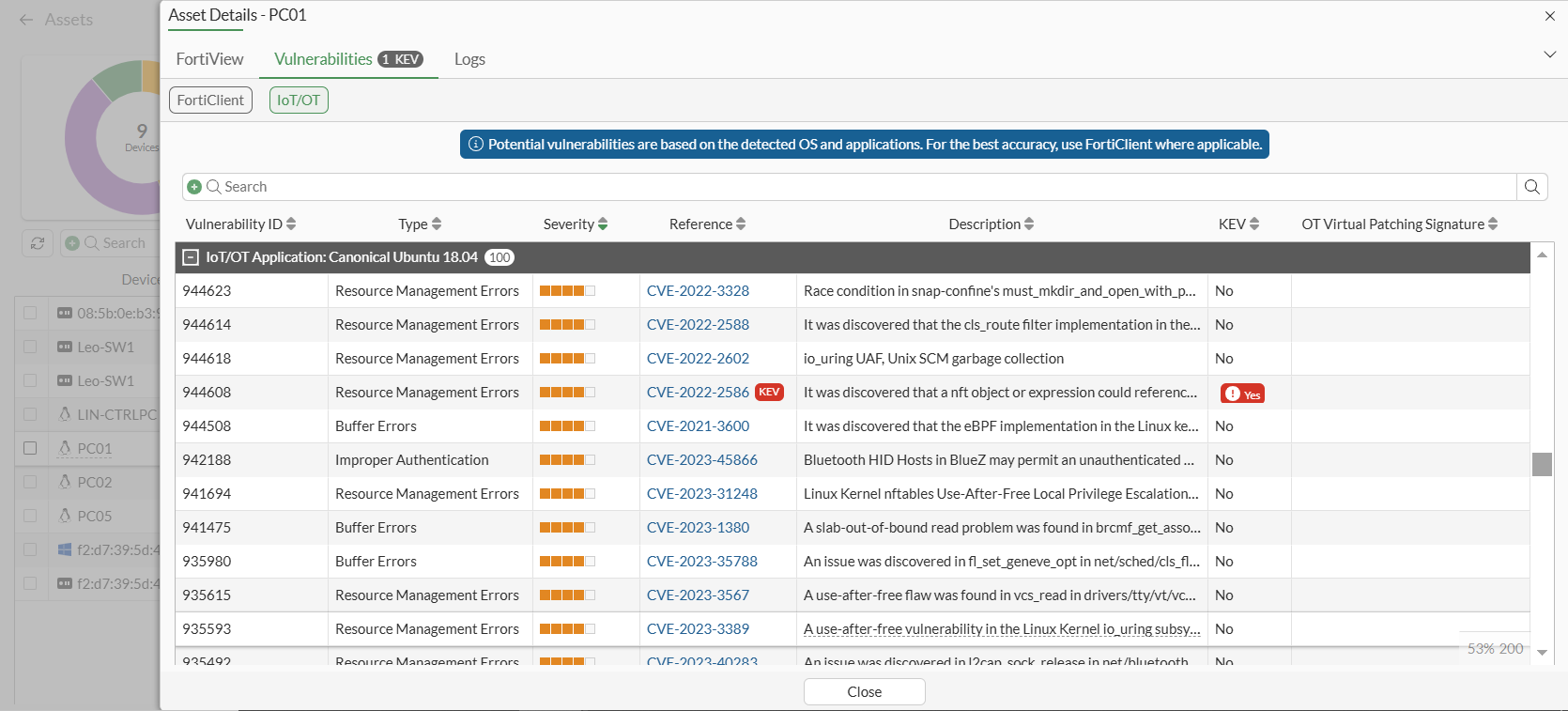Switch to the FortiView tab
This screenshot has width=1568, height=711.
pyautogui.click(x=209, y=59)
